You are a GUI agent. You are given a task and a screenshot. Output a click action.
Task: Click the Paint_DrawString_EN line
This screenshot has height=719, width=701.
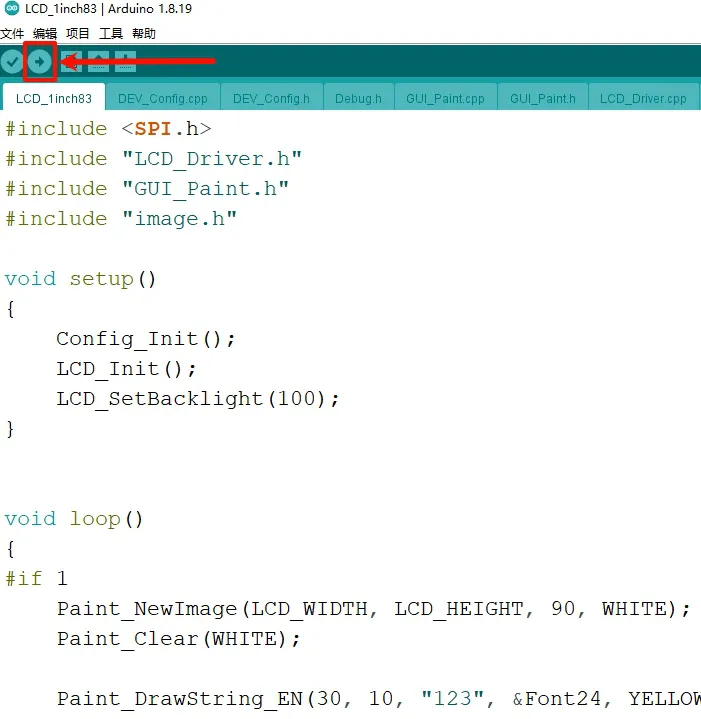point(379,699)
